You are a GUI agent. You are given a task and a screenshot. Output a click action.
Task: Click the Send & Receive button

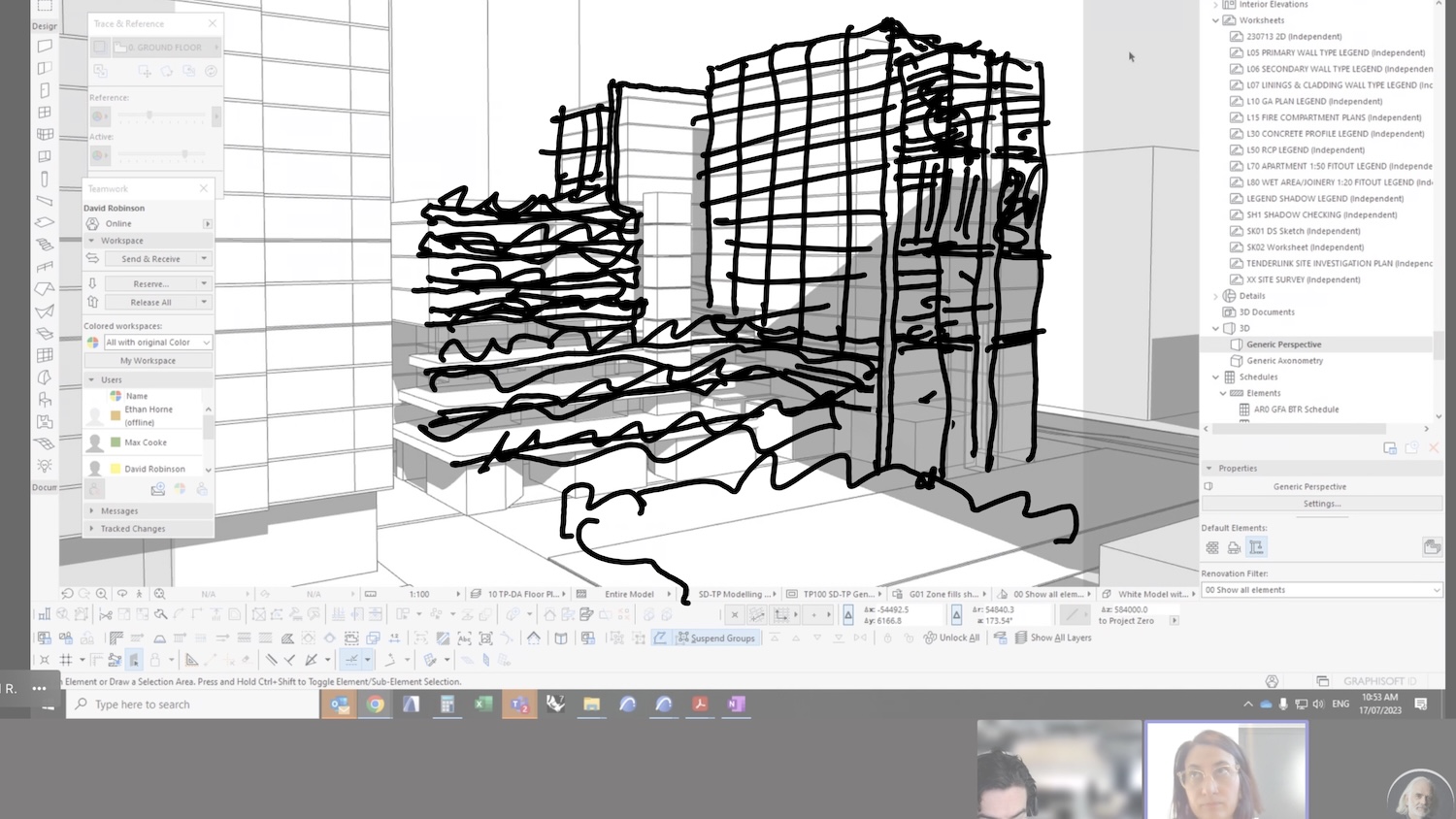[x=150, y=259]
